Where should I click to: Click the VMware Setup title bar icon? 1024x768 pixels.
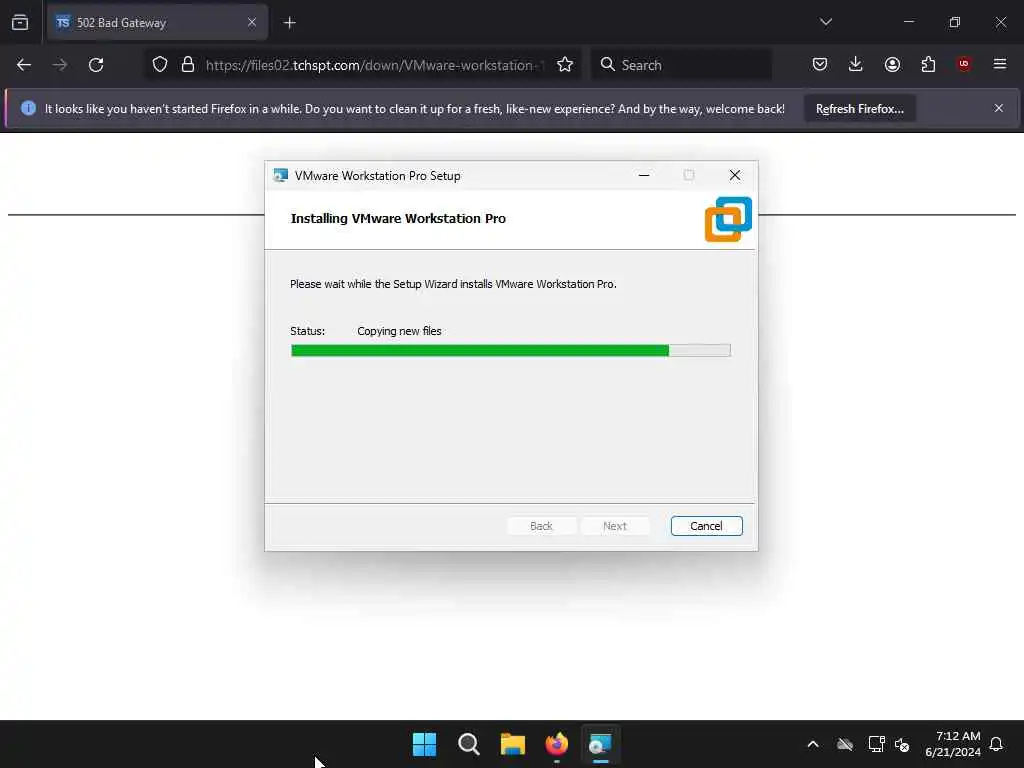(281, 175)
